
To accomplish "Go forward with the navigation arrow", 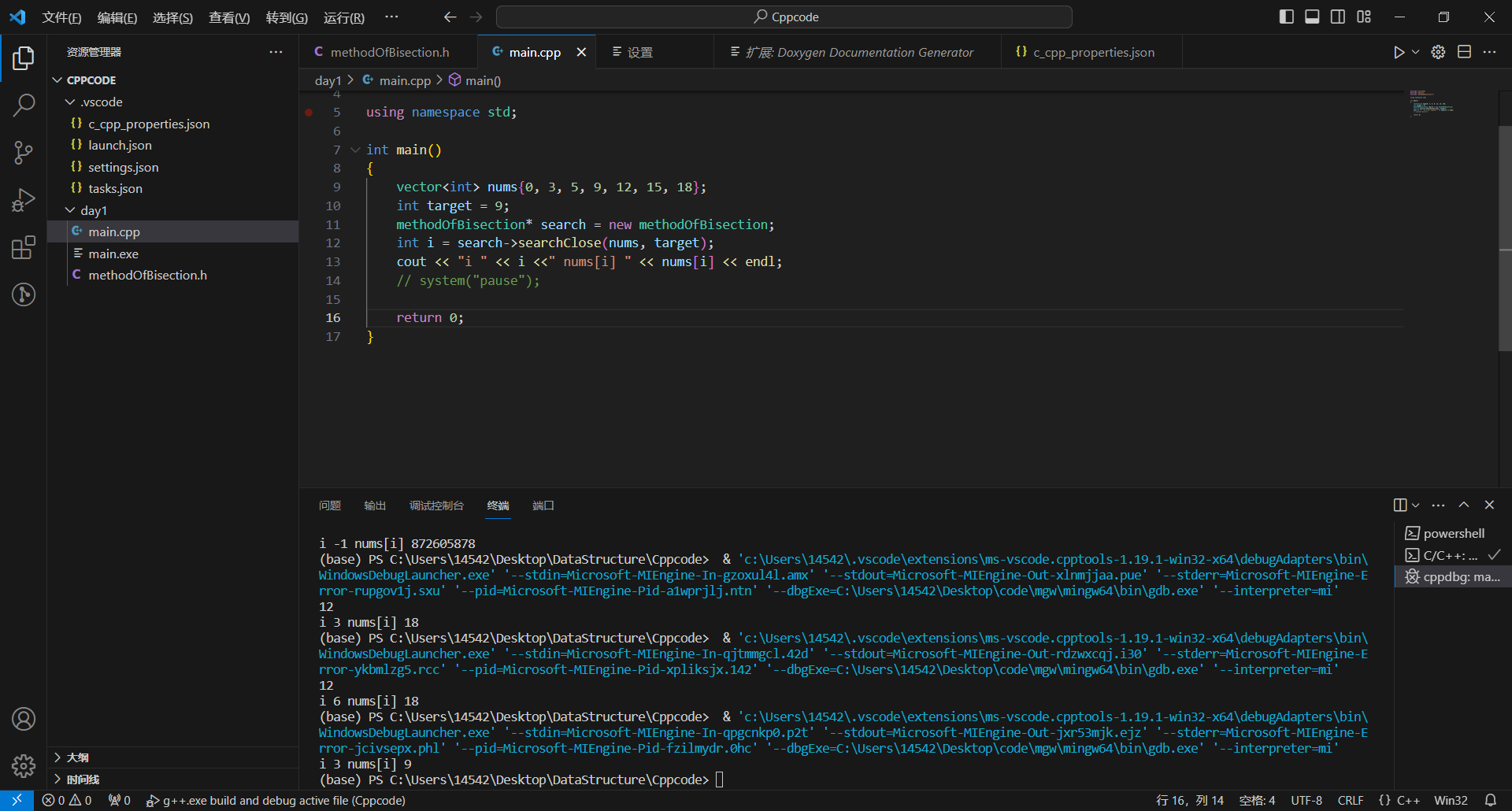I will 476,17.
